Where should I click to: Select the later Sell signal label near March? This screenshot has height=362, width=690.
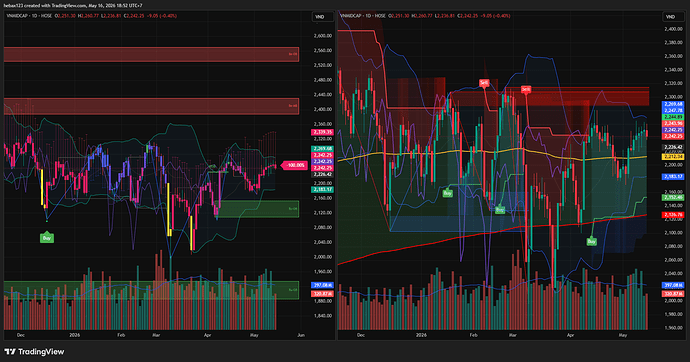pyautogui.click(x=526, y=89)
